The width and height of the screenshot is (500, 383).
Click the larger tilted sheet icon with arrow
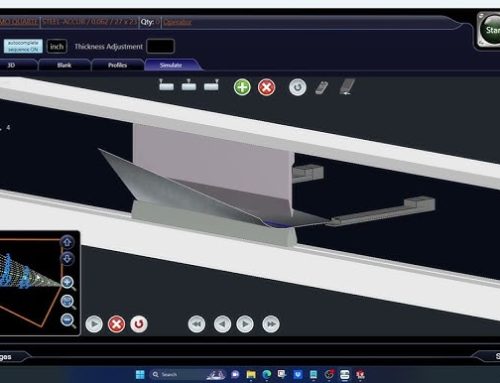[347, 87]
